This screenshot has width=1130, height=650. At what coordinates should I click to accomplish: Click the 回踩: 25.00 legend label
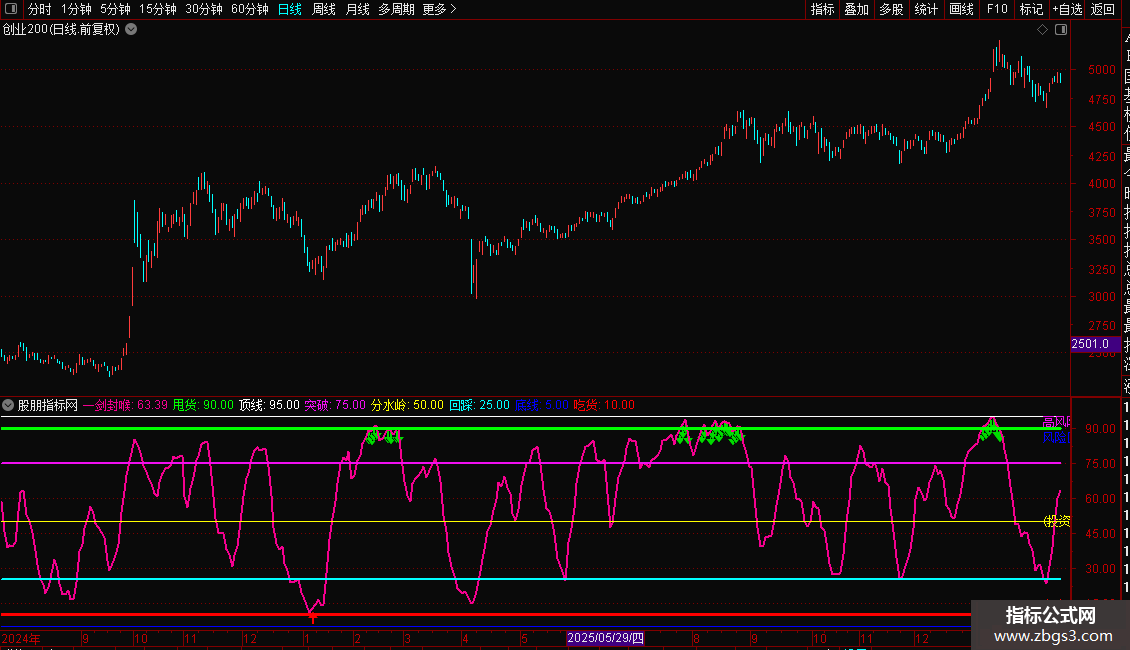pos(479,405)
